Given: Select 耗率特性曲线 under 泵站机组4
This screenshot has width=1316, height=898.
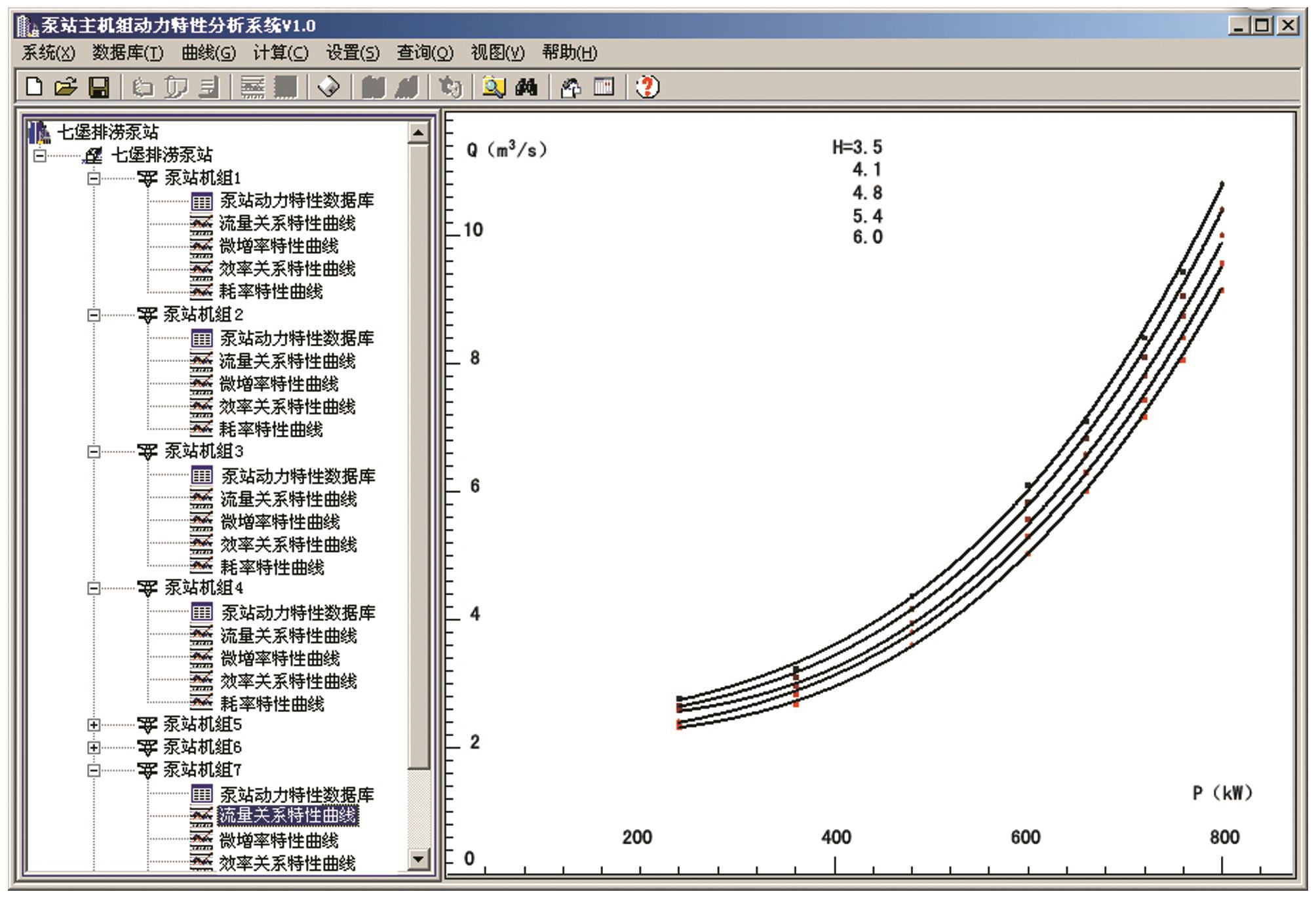Looking at the screenshot, I should (272, 704).
